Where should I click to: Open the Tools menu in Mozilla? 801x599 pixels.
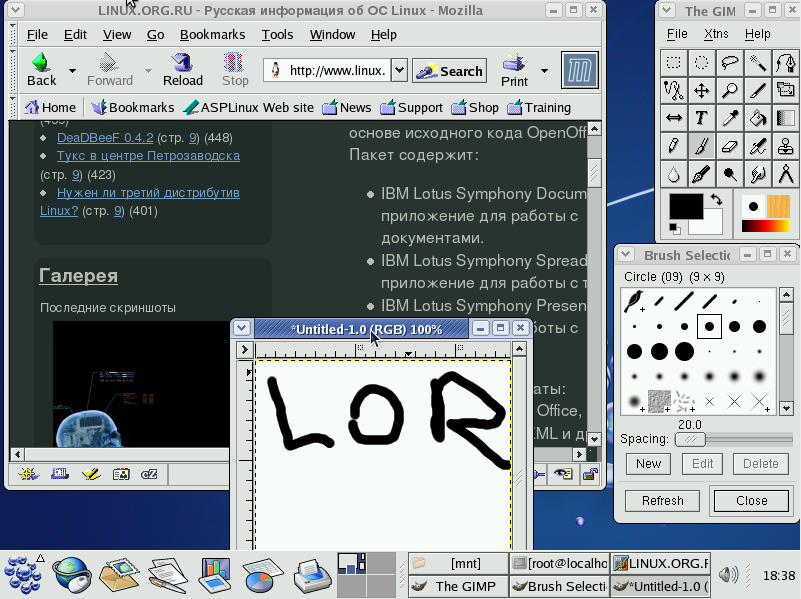coord(277,34)
